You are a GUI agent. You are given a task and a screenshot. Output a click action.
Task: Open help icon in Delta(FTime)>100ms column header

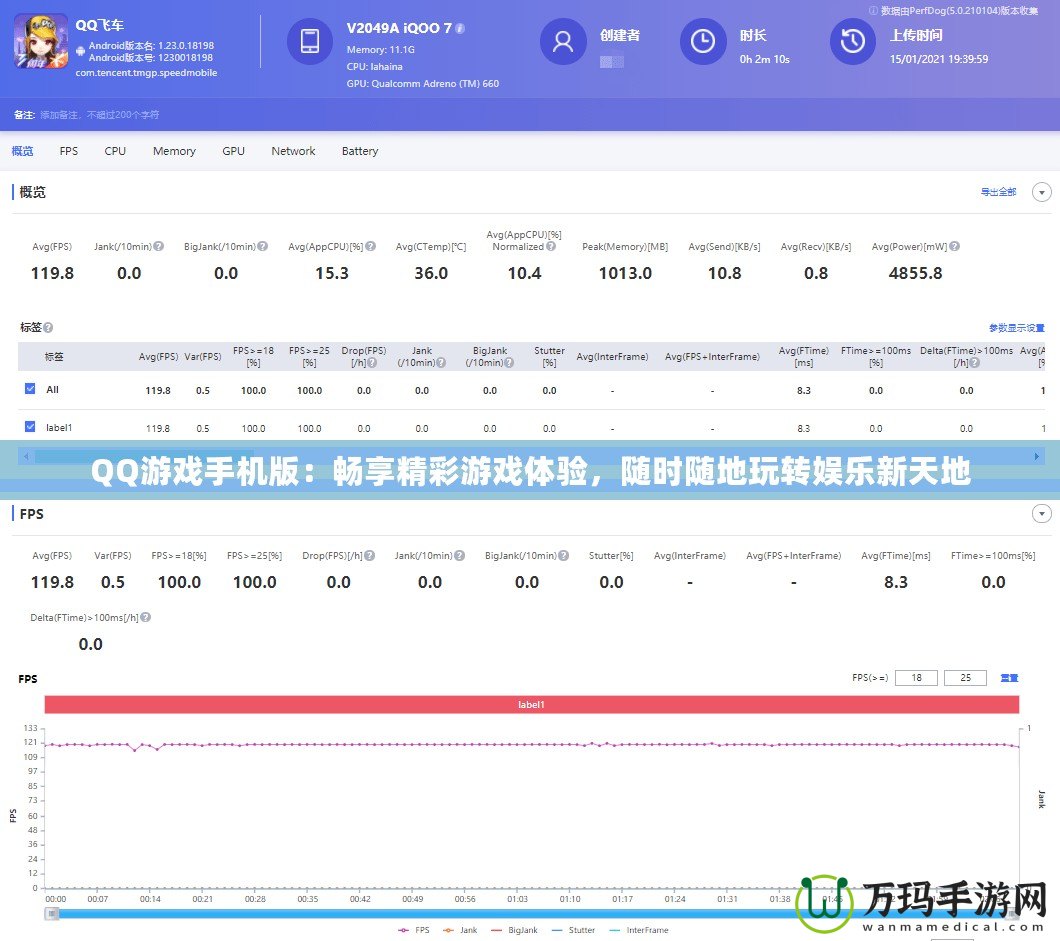(x=975, y=363)
